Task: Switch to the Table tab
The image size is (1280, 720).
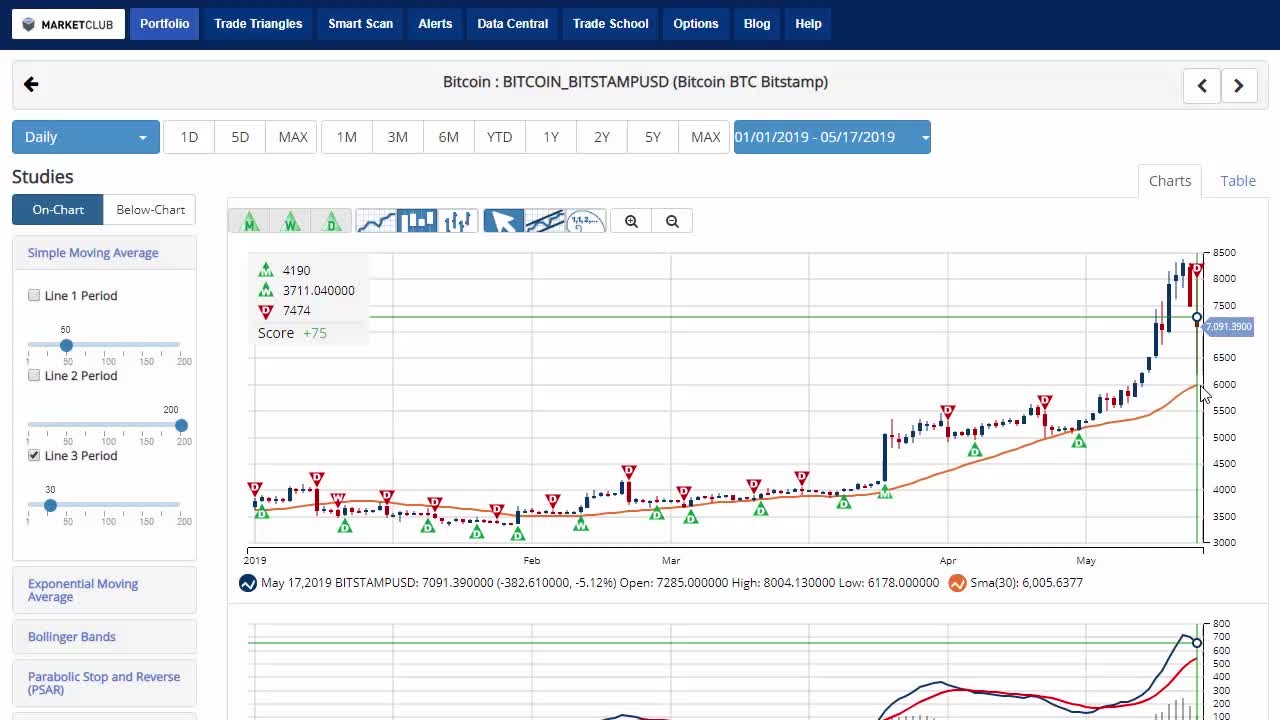Action: click(1238, 181)
